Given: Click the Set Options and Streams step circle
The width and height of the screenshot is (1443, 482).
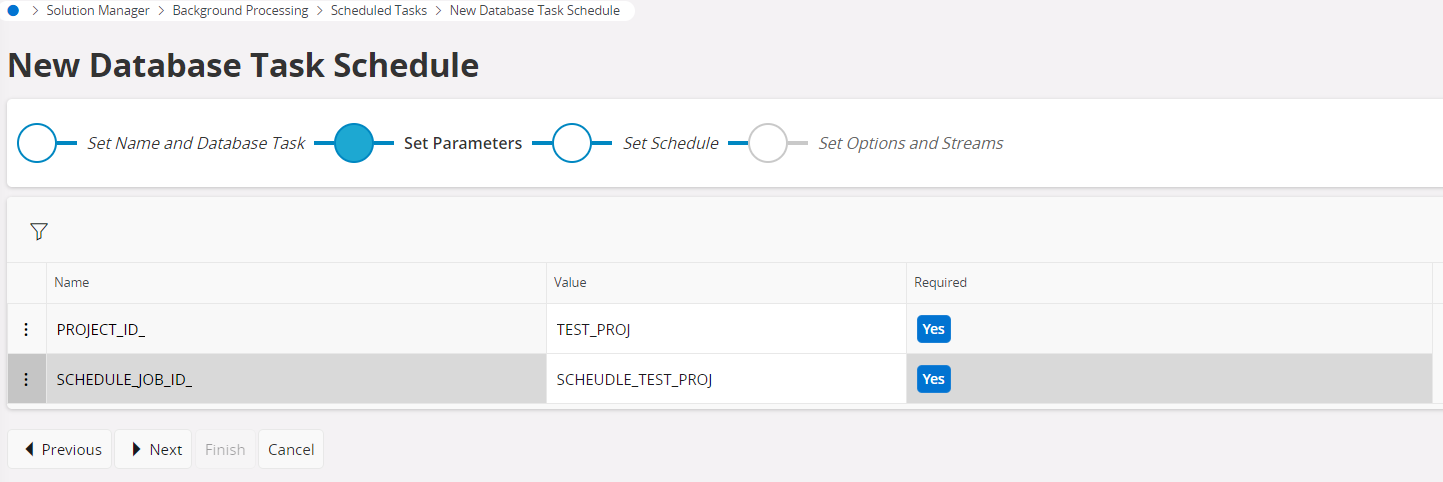Looking at the screenshot, I should (768, 143).
